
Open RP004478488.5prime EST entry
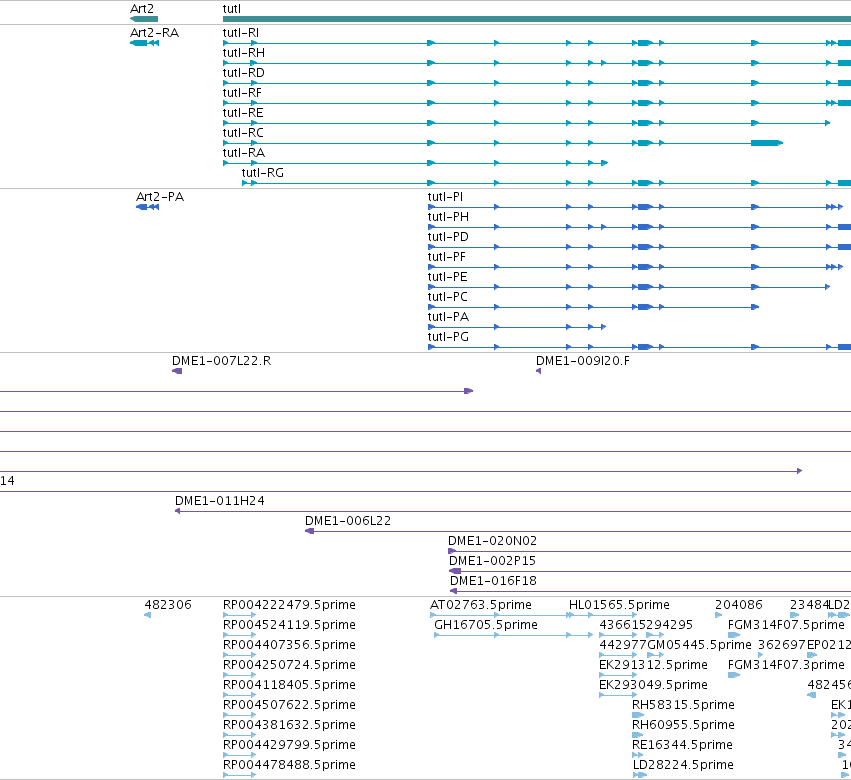[289, 765]
